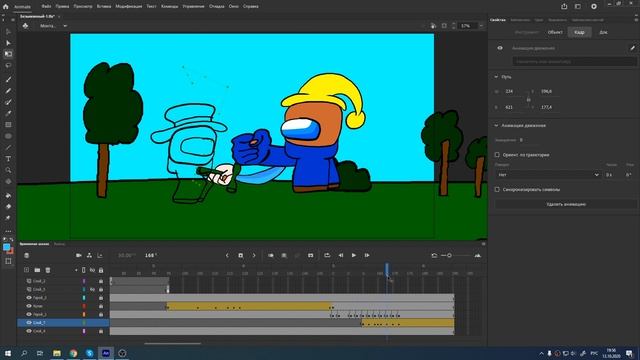
Task: Open Windows Start menu
Action: [8, 353]
